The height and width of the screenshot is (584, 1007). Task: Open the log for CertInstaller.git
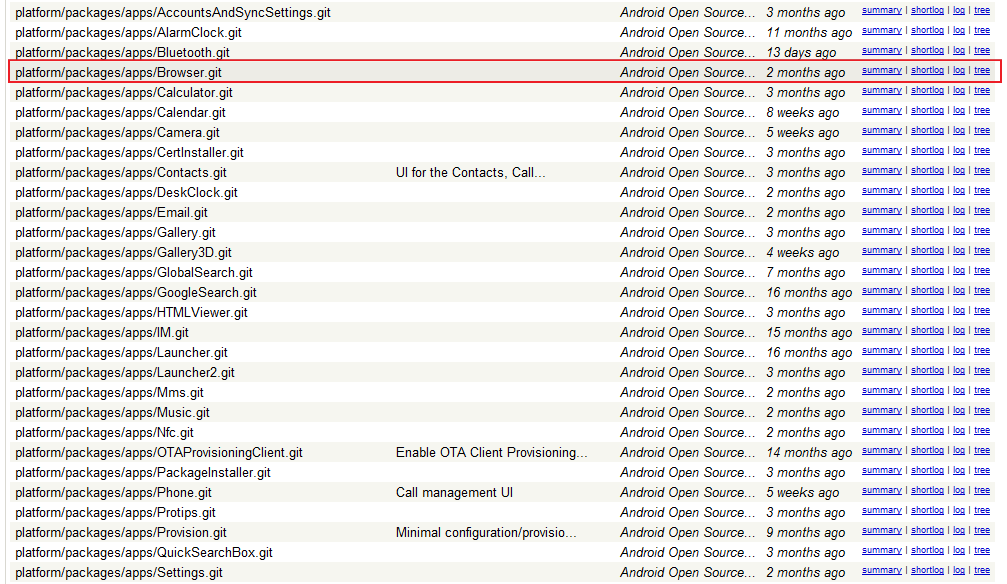959,150
